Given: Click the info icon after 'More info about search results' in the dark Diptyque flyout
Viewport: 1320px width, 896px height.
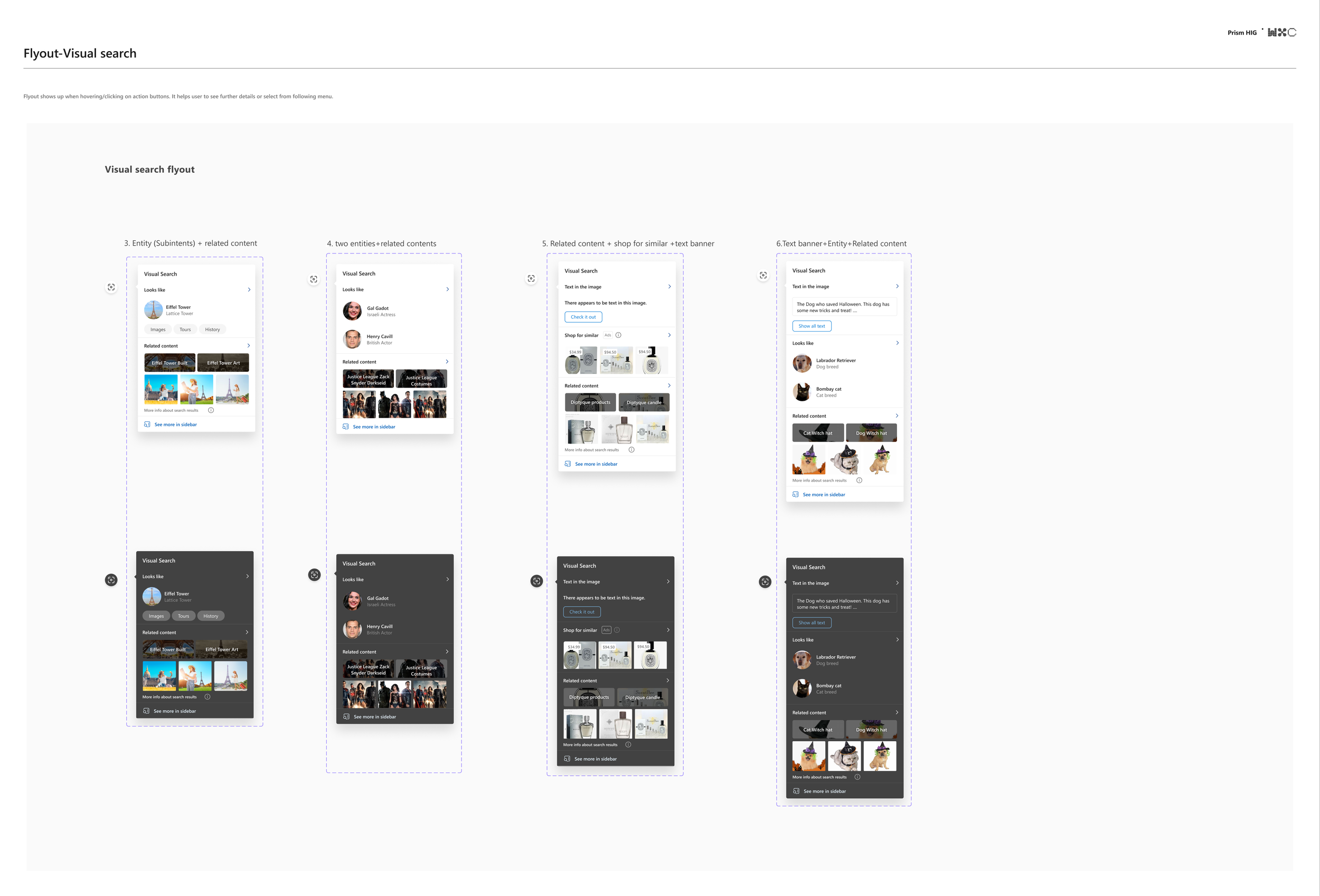Looking at the screenshot, I should [x=628, y=744].
